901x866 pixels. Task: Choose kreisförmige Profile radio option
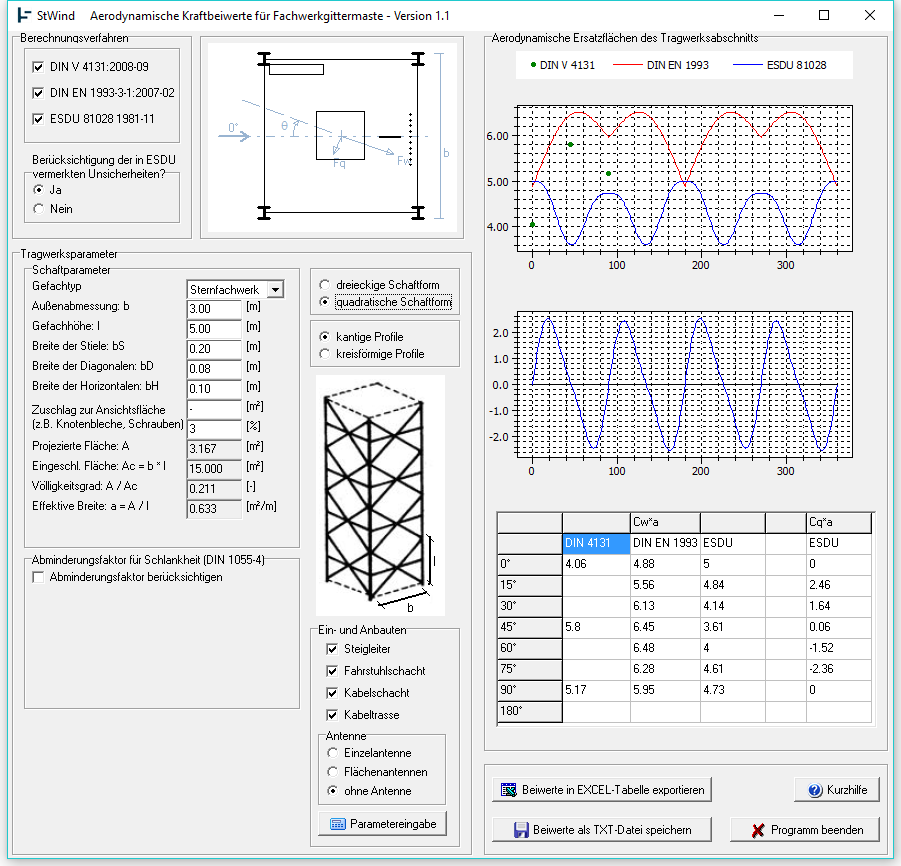(x=325, y=354)
